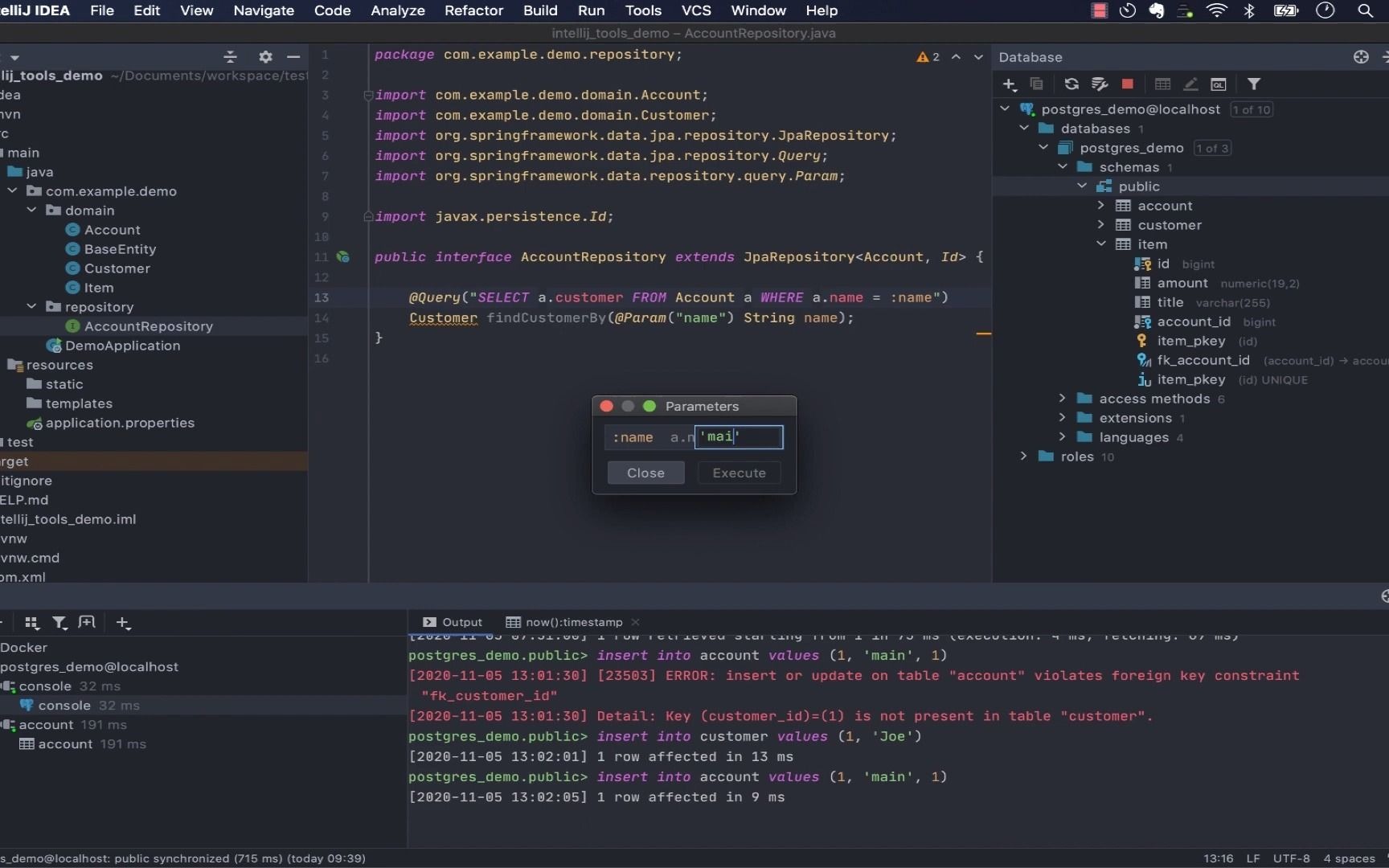This screenshot has height=868, width=1389.
Task: Click the Services group-by grid icon
Action: click(x=32, y=622)
